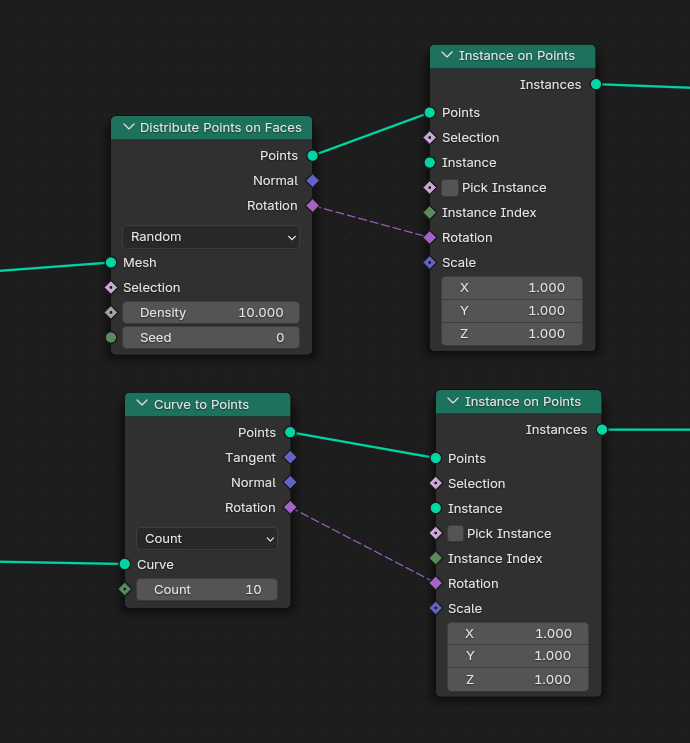The width and height of the screenshot is (690, 743).
Task: Click Points output socket of Distribute Points
Action: pos(312,155)
